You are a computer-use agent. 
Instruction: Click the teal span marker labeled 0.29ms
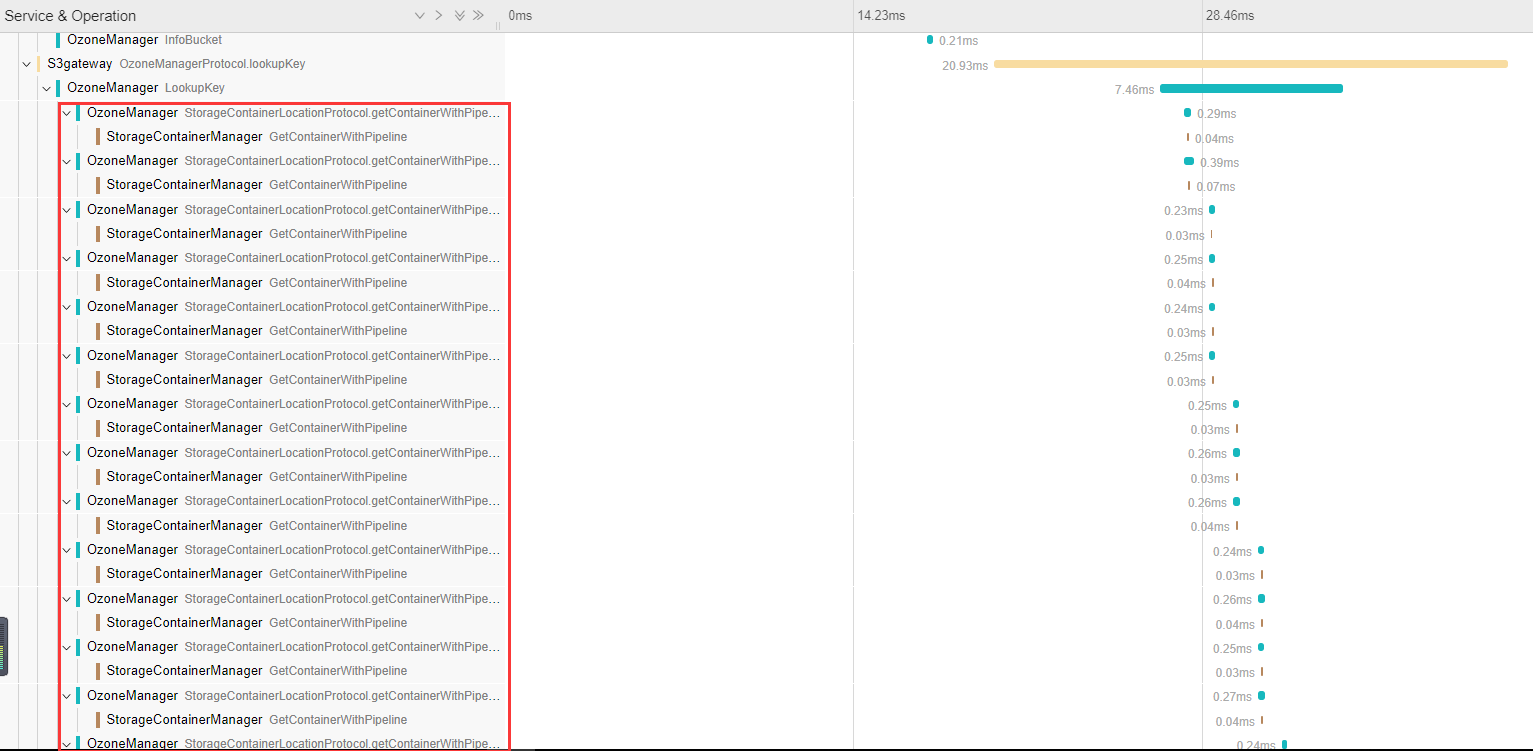(1187, 113)
